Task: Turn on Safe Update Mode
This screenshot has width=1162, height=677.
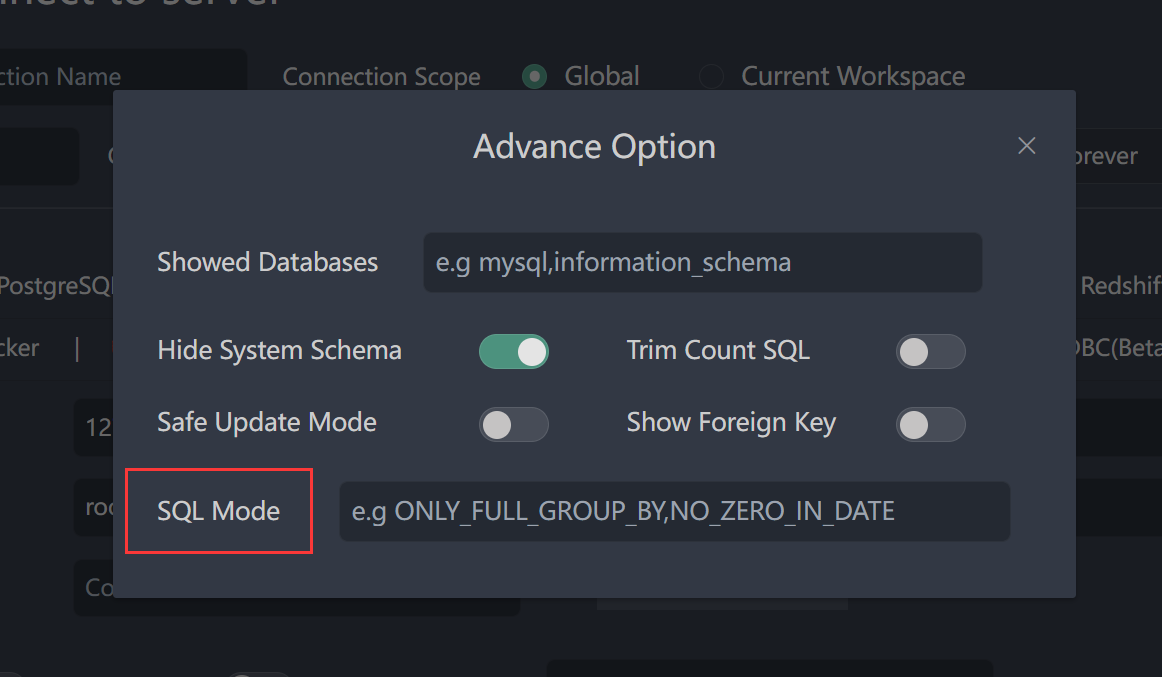Action: [x=514, y=424]
